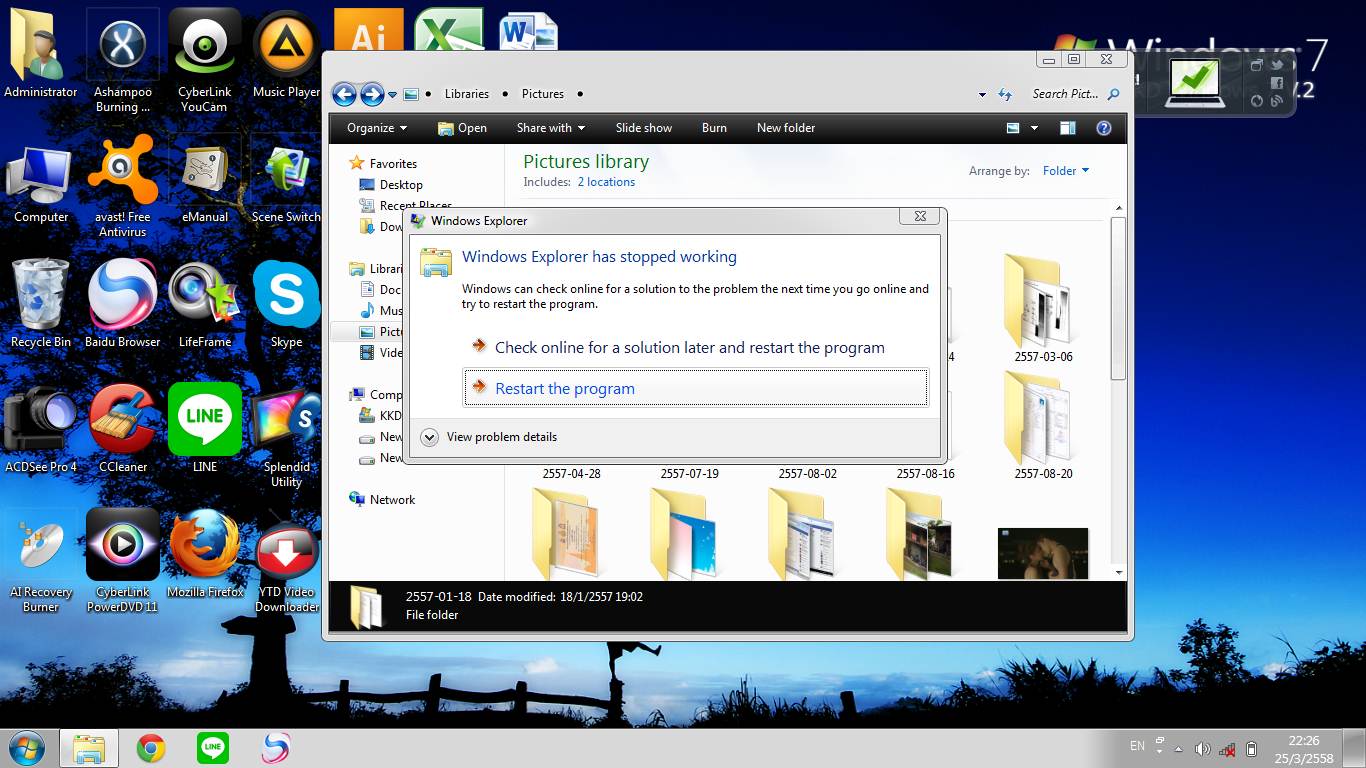The width and height of the screenshot is (1366, 768).
Task: Open Adobe Illustrator icon behind Explorer window
Action: tap(368, 30)
